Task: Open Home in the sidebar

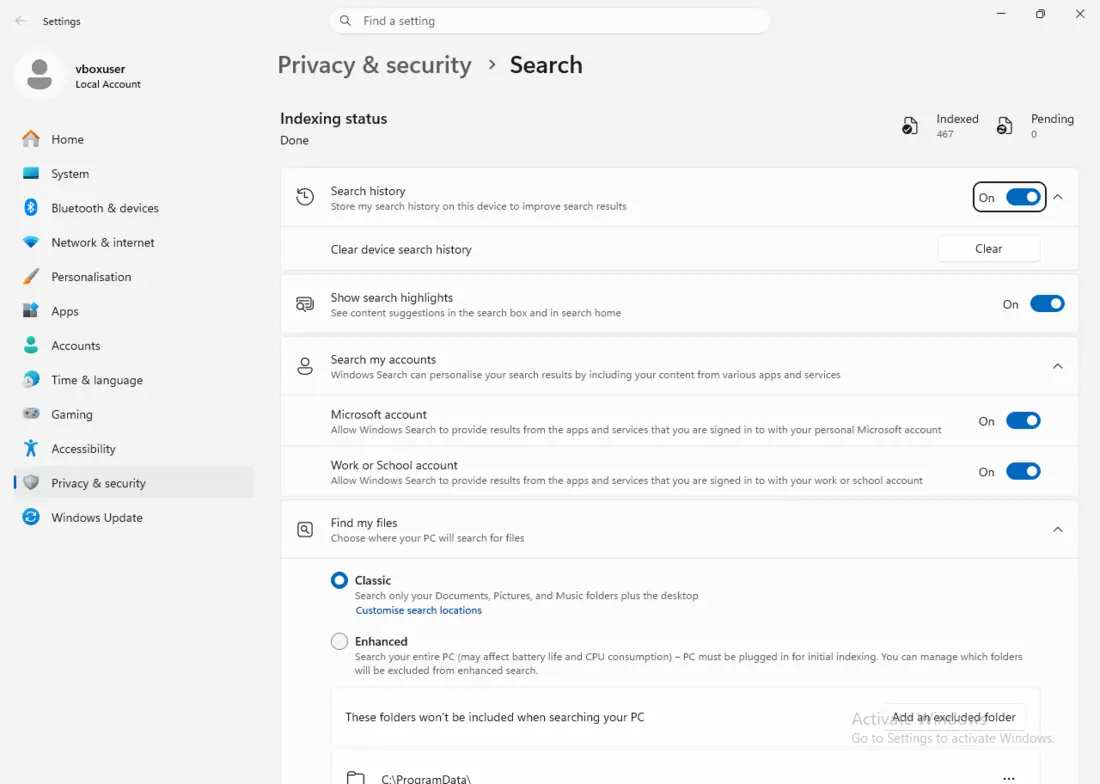Action: (x=133, y=139)
